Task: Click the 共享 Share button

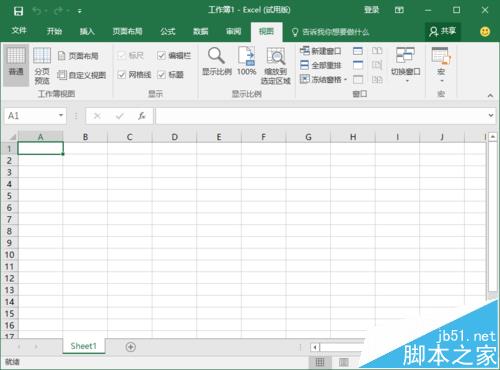Action: (x=443, y=32)
